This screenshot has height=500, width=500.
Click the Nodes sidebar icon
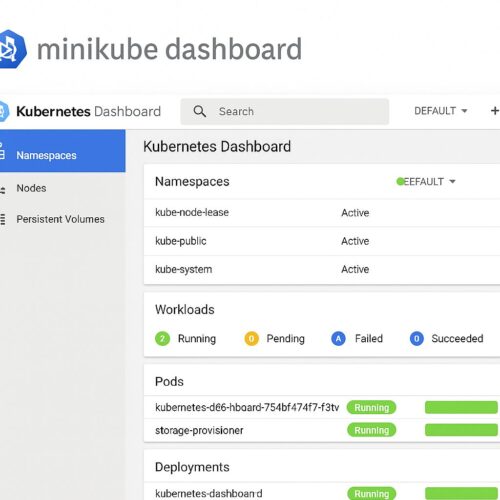click(3, 190)
